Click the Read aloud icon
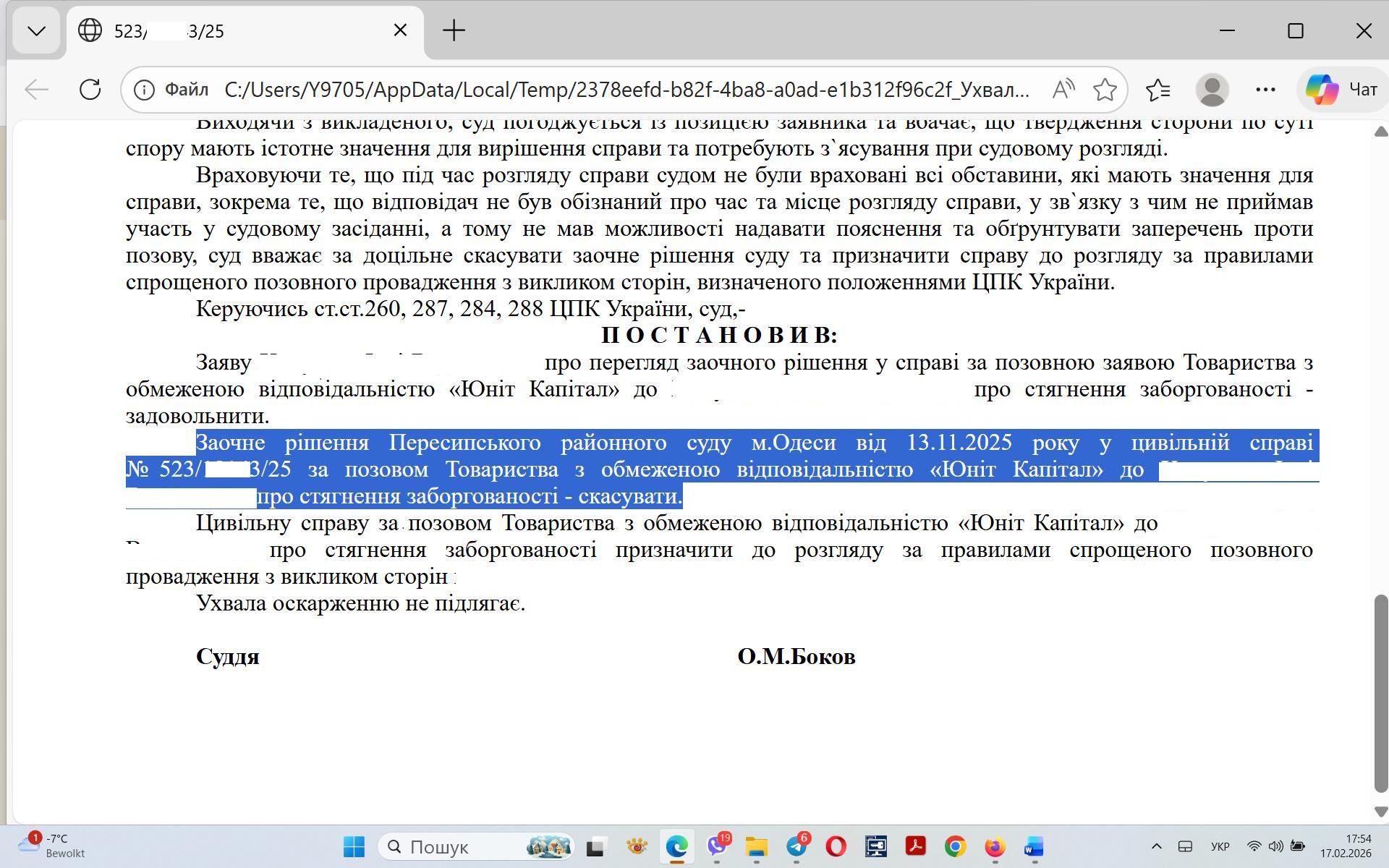Screen dimensions: 1389x868 coord(1063,90)
